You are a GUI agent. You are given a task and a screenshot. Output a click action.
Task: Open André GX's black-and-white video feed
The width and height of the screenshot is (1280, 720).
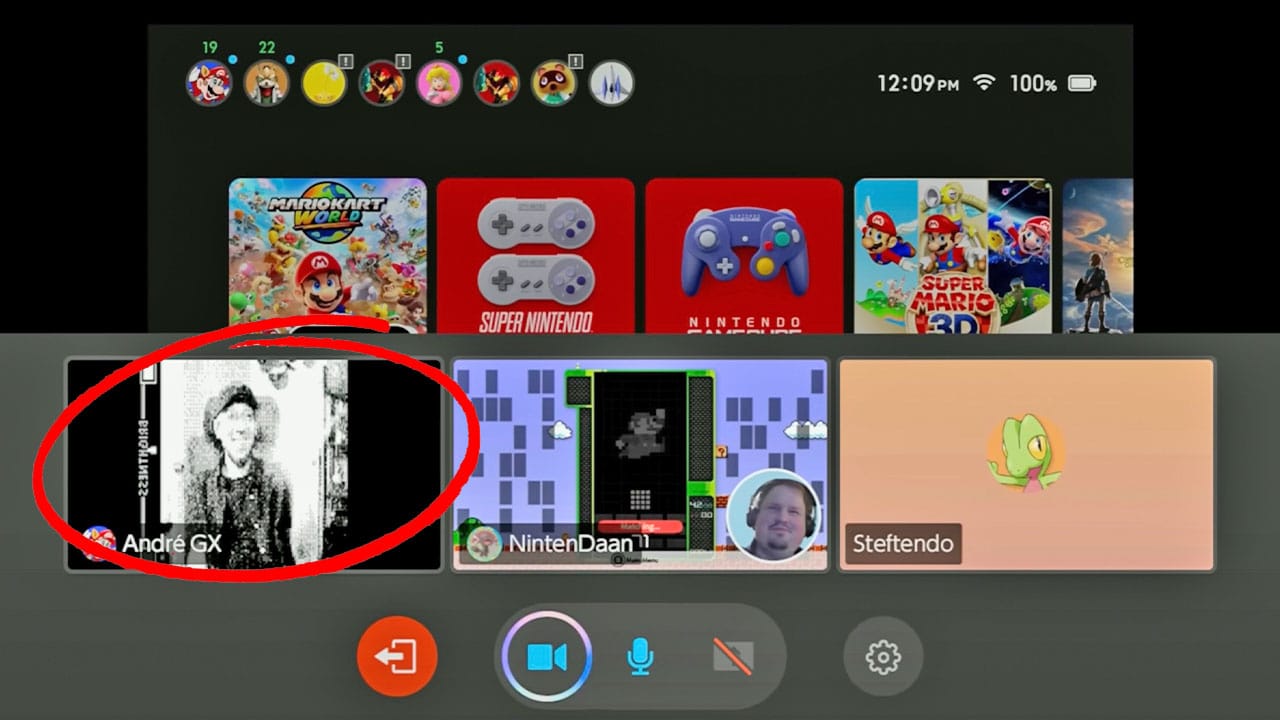click(x=254, y=465)
